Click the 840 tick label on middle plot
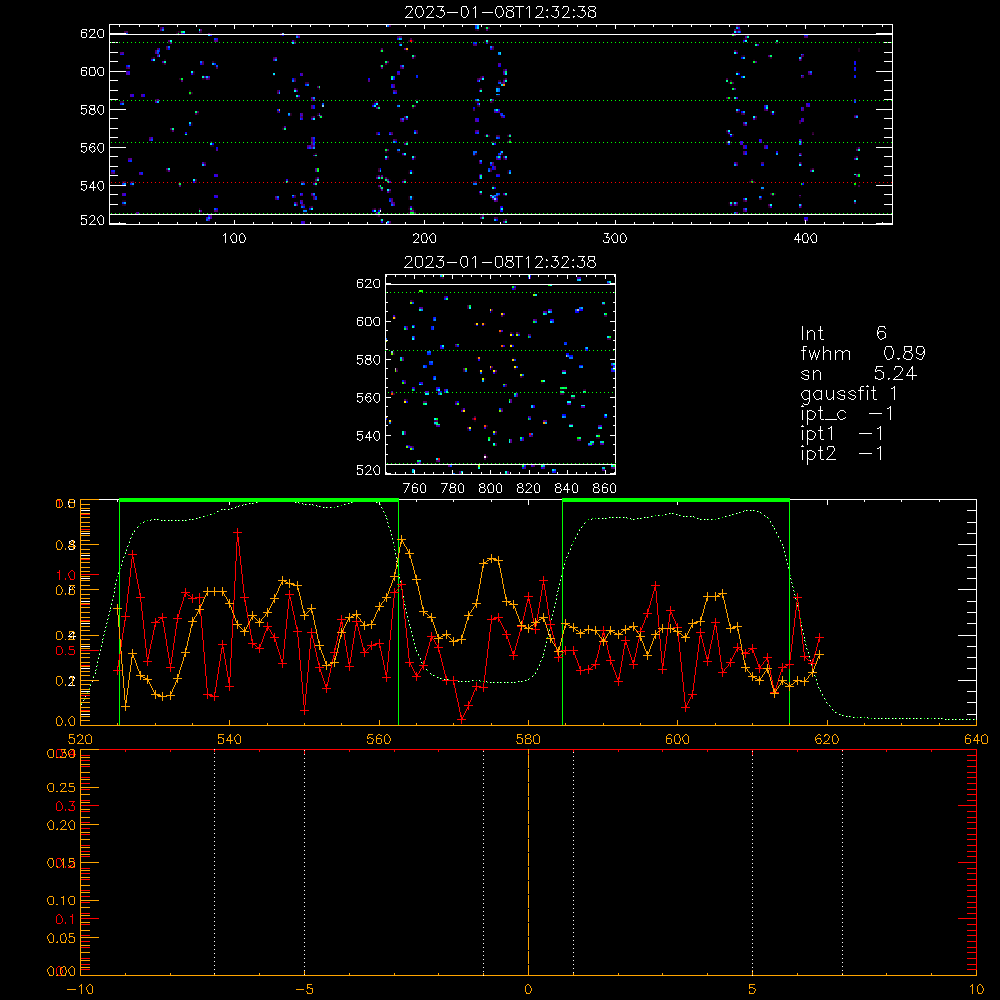 (x=566, y=489)
